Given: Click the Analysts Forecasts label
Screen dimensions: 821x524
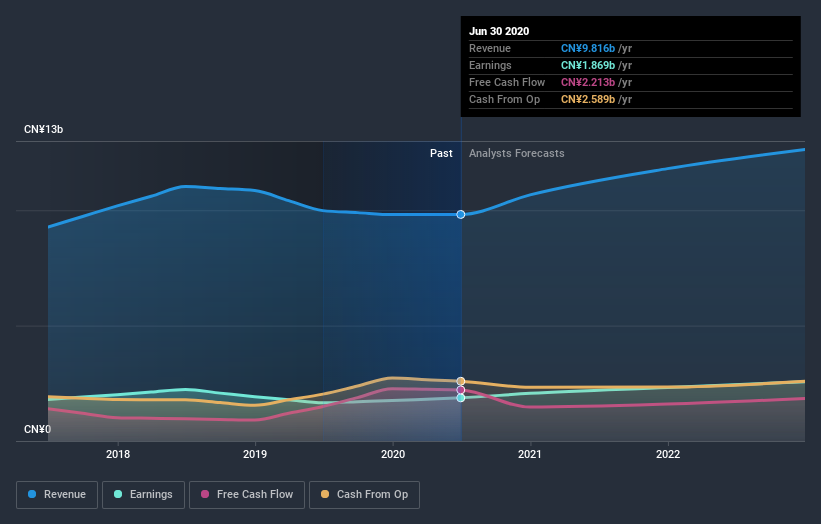Looking at the screenshot, I should coord(517,153).
